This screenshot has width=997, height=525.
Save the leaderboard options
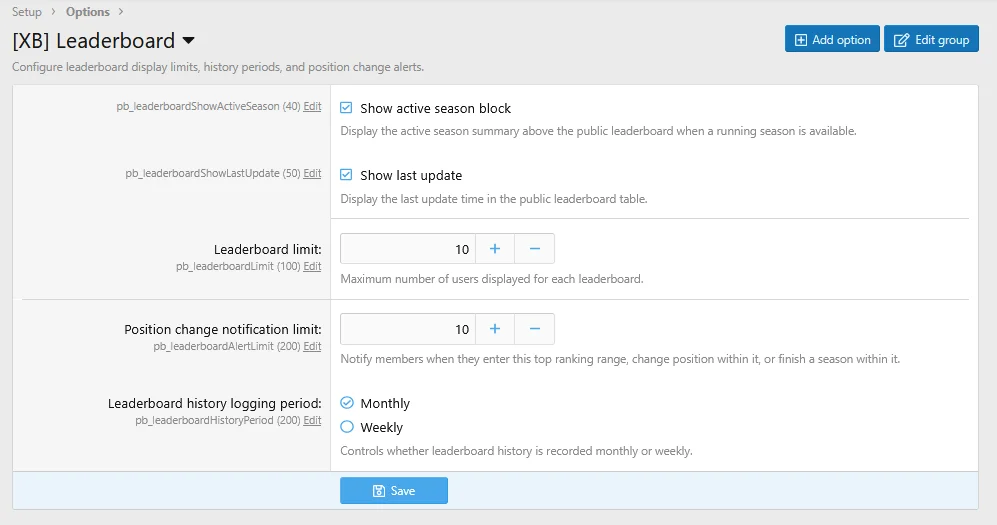click(394, 491)
